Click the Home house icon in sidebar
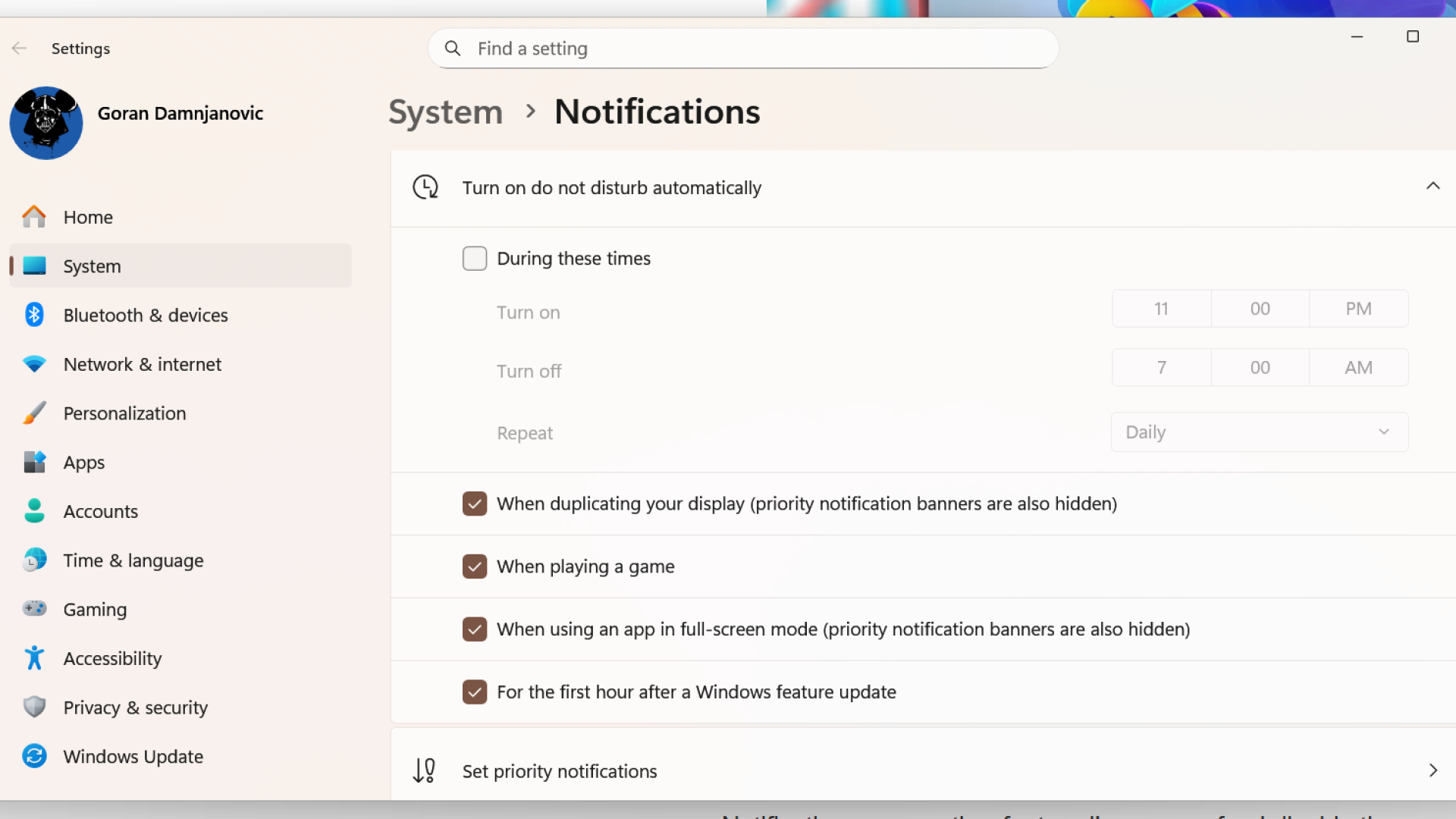Screen dimensions: 1456x819 (x=34, y=217)
